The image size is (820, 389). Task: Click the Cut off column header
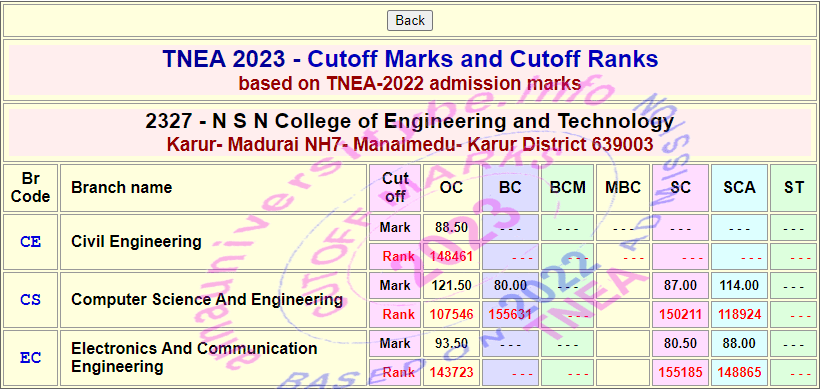395,188
